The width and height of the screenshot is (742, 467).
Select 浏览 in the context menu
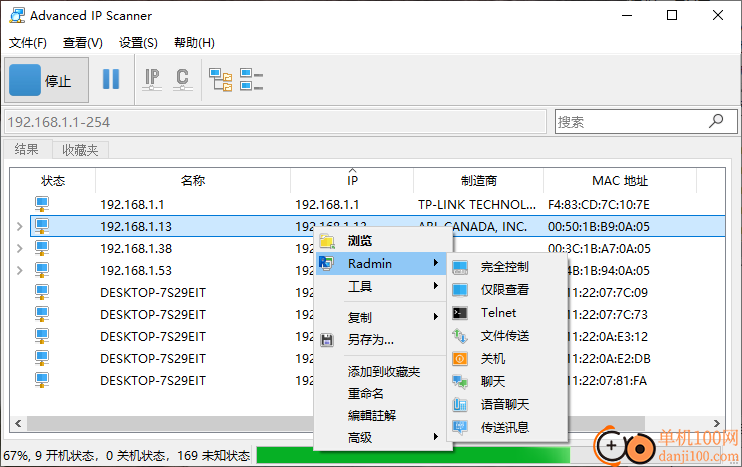[x=380, y=241]
